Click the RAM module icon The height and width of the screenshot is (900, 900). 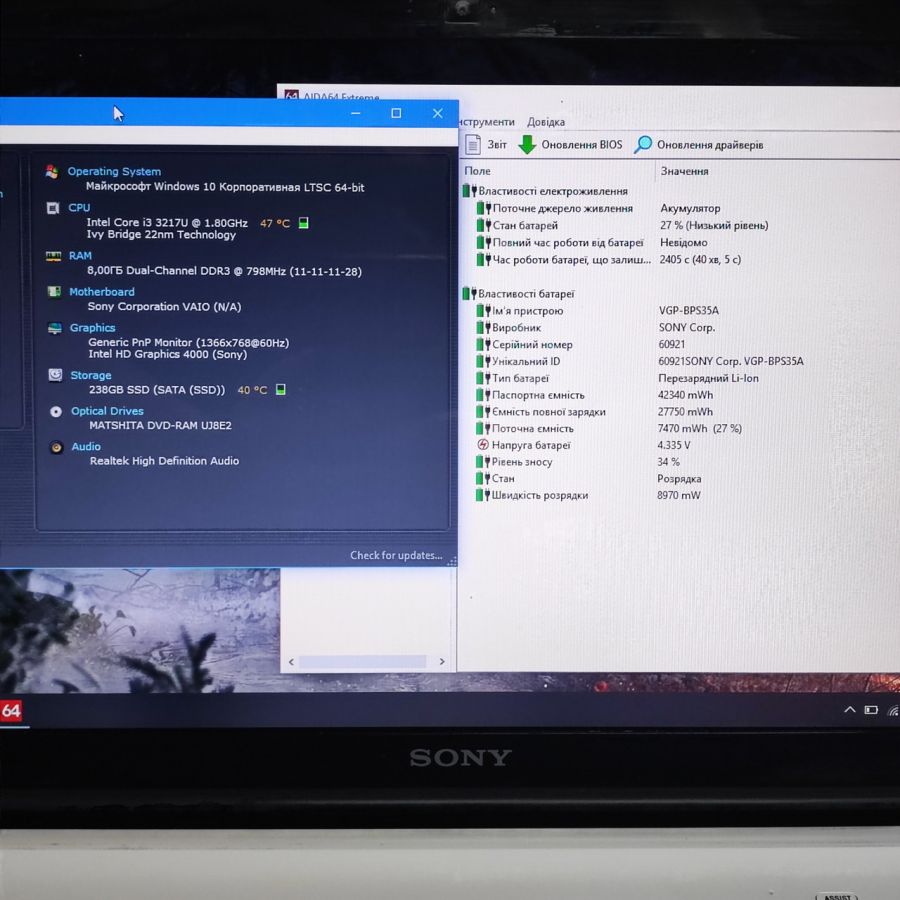pyautogui.click(x=53, y=256)
